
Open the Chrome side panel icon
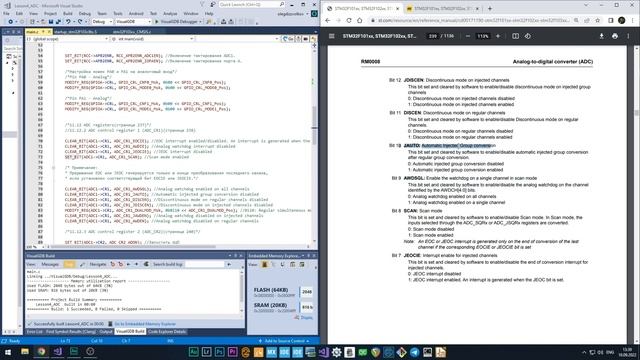point(611,20)
